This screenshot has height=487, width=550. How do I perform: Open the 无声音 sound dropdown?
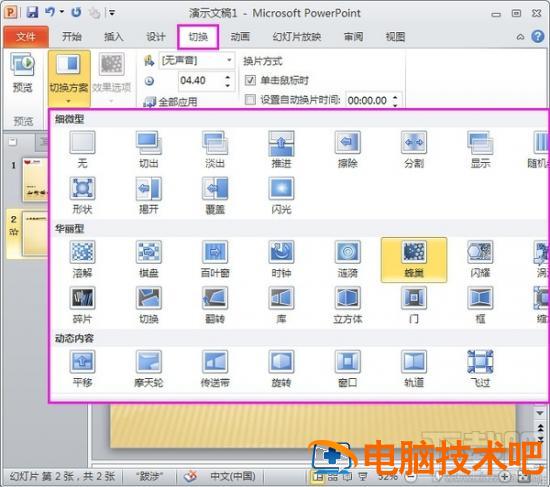197,61
